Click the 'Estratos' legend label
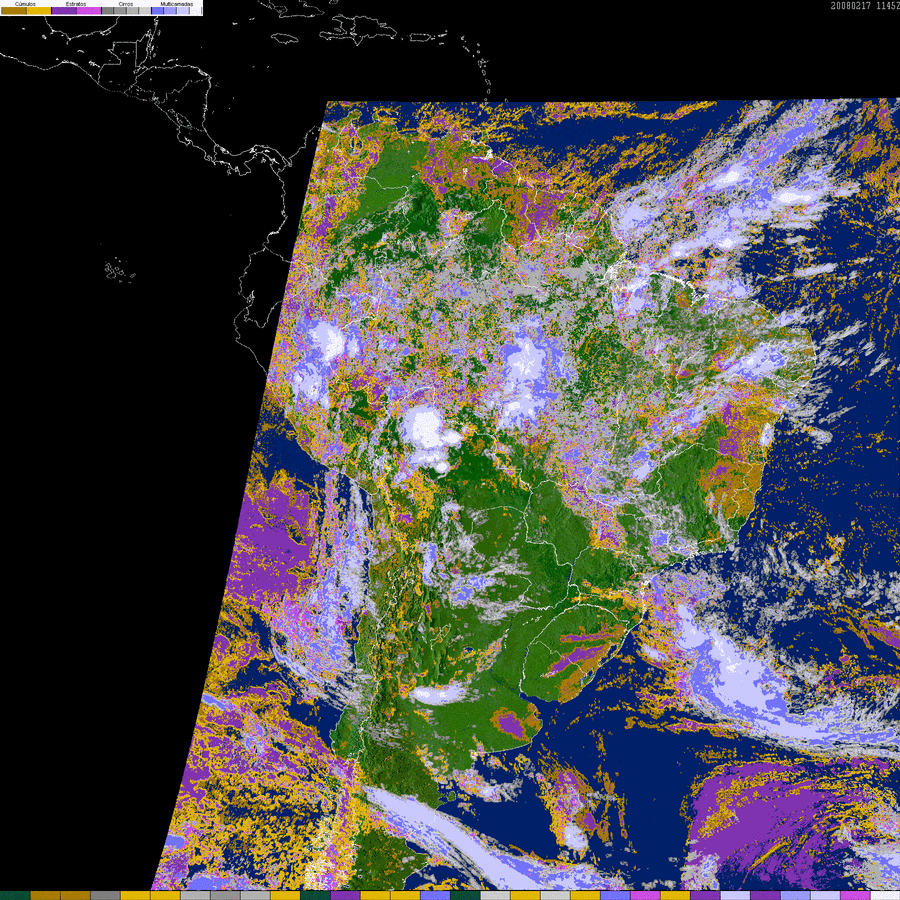Viewport: 900px width, 900px height. 76,4
